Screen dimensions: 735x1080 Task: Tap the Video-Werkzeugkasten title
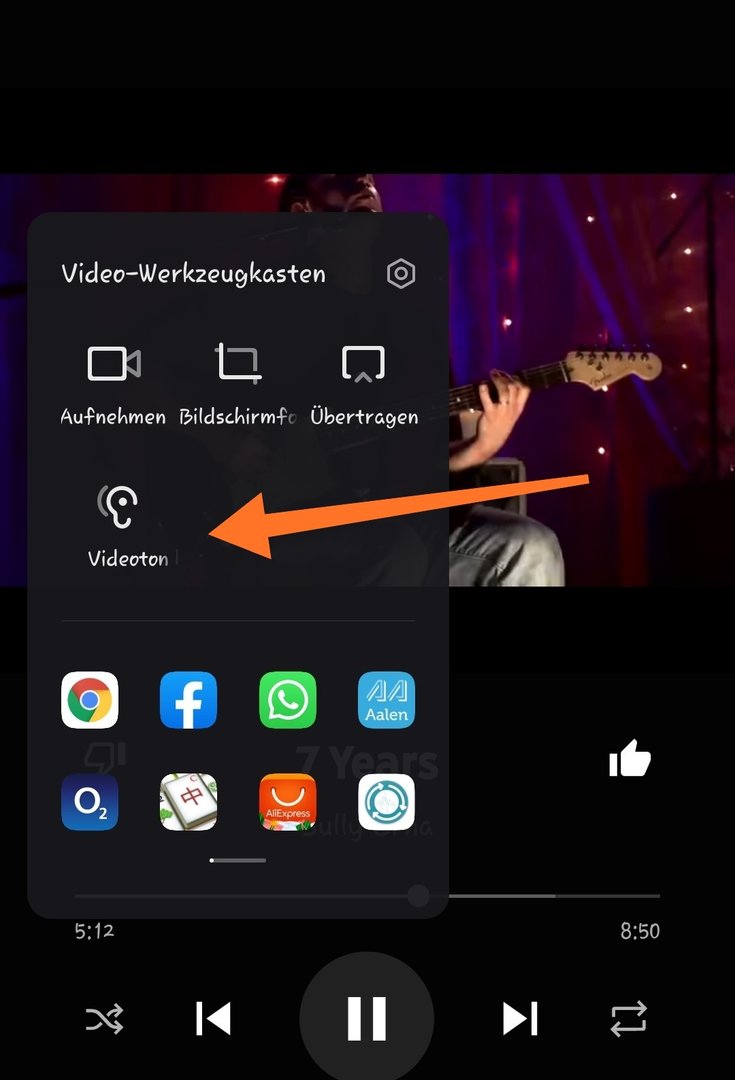194,273
